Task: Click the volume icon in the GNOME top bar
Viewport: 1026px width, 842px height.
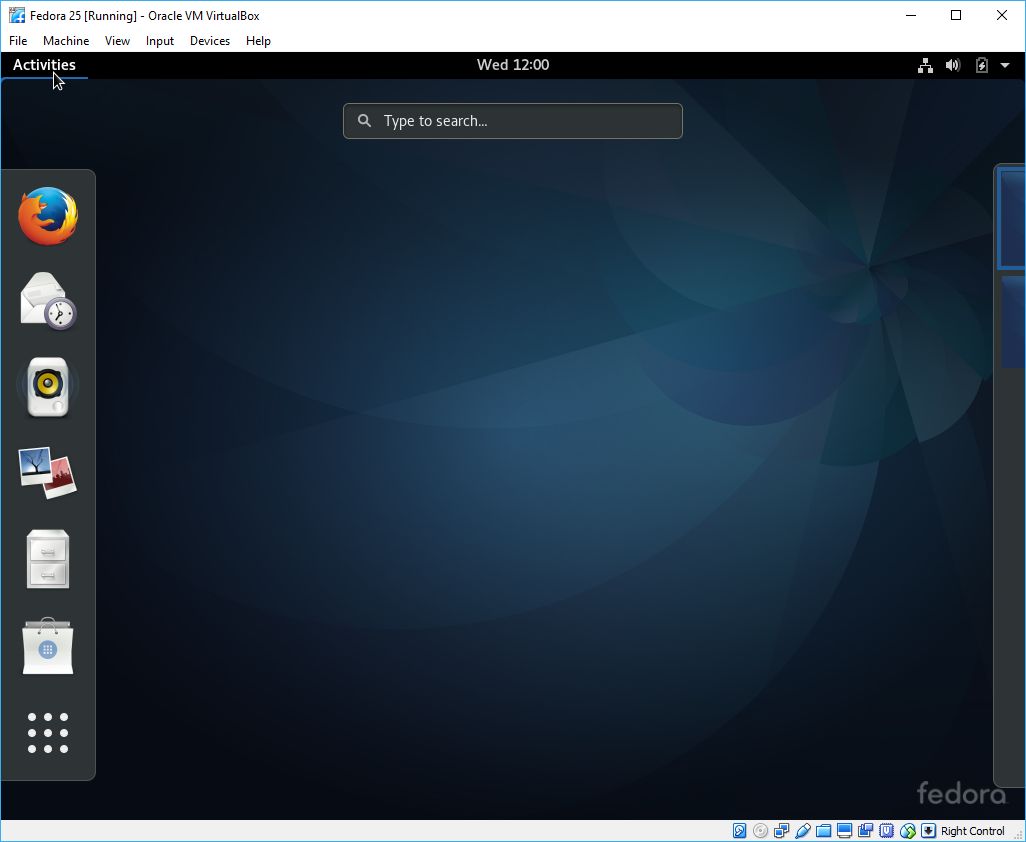Action: [x=952, y=64]
